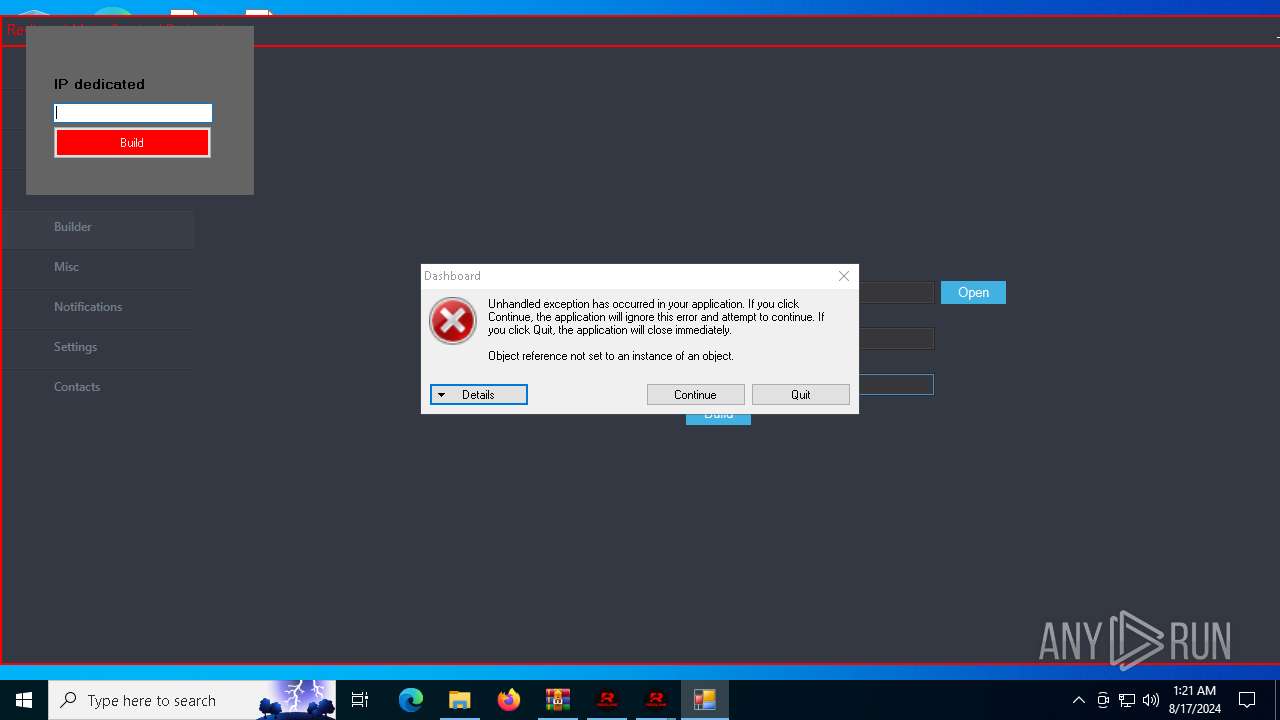Click the meet now tray icon
Image resolution: width=1280 pixels, height=720 pixels.
click(1103, 700)
